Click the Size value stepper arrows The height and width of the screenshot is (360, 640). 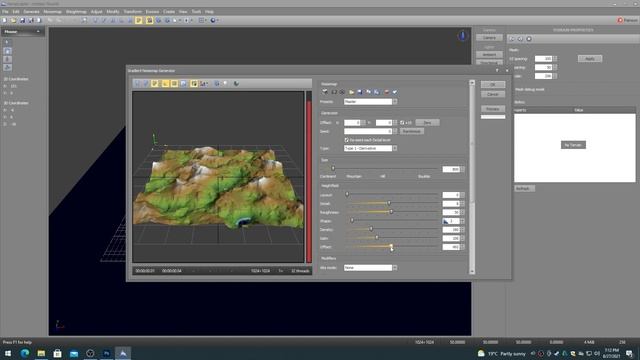pyautogui.click(x=462, y=169)
